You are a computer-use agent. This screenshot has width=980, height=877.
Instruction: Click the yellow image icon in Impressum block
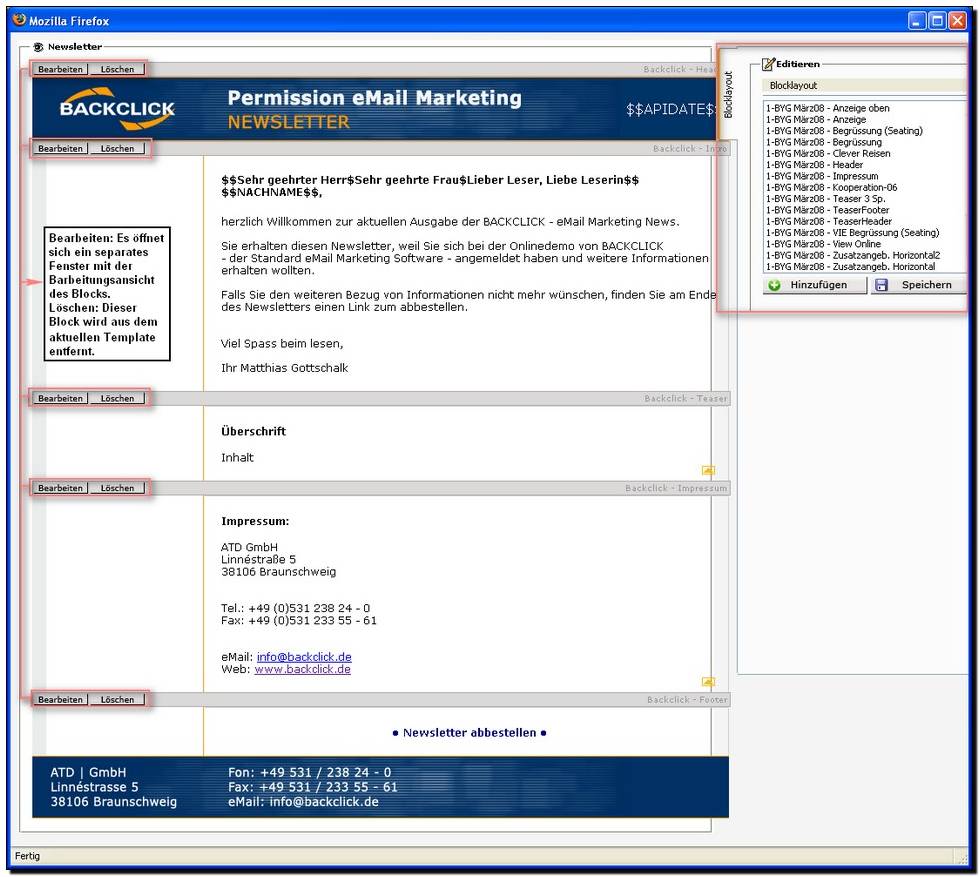coord(708,681)
